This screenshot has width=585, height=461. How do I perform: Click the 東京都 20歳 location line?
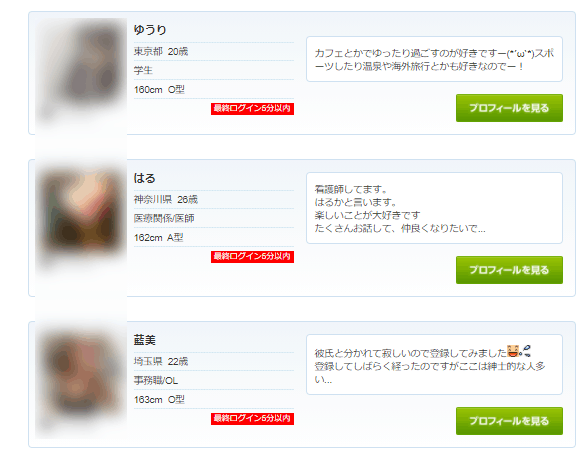click(x=161, y=51)
